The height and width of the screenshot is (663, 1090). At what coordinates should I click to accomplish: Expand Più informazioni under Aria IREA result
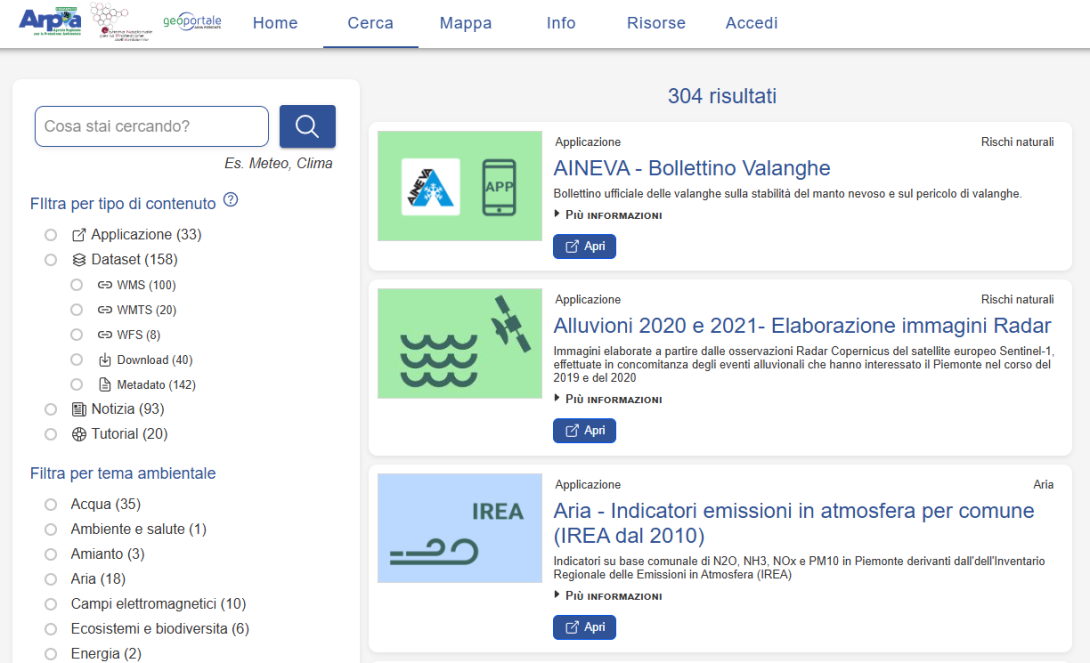608,596
